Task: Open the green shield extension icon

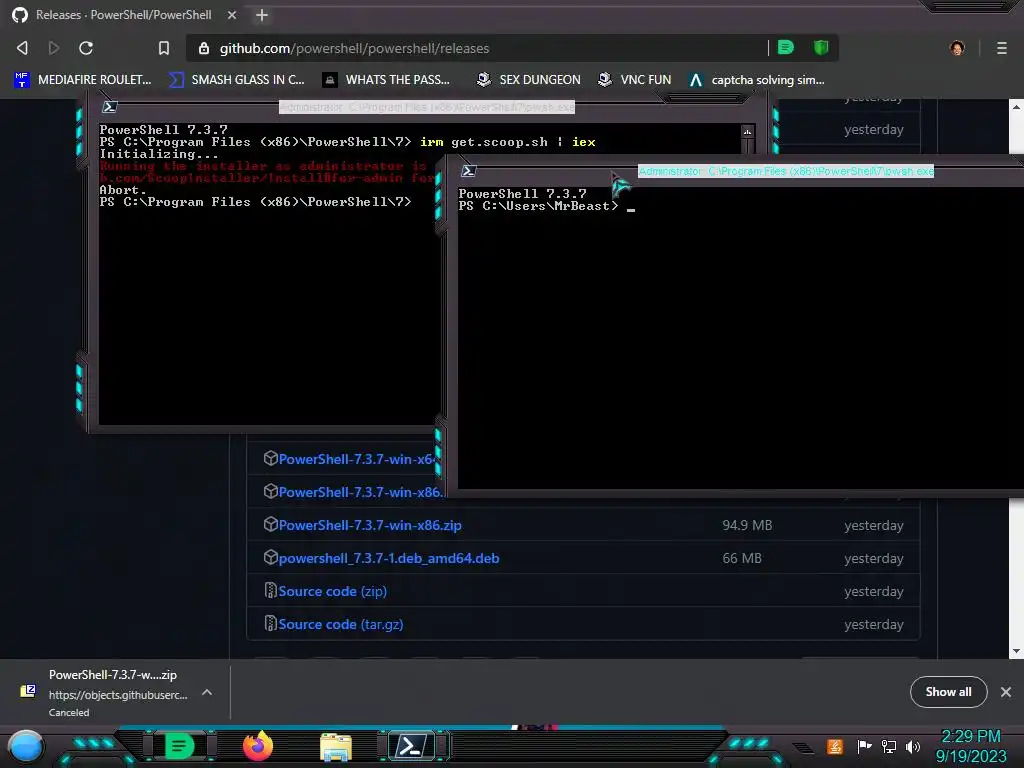Action: [x=821, y=48]
